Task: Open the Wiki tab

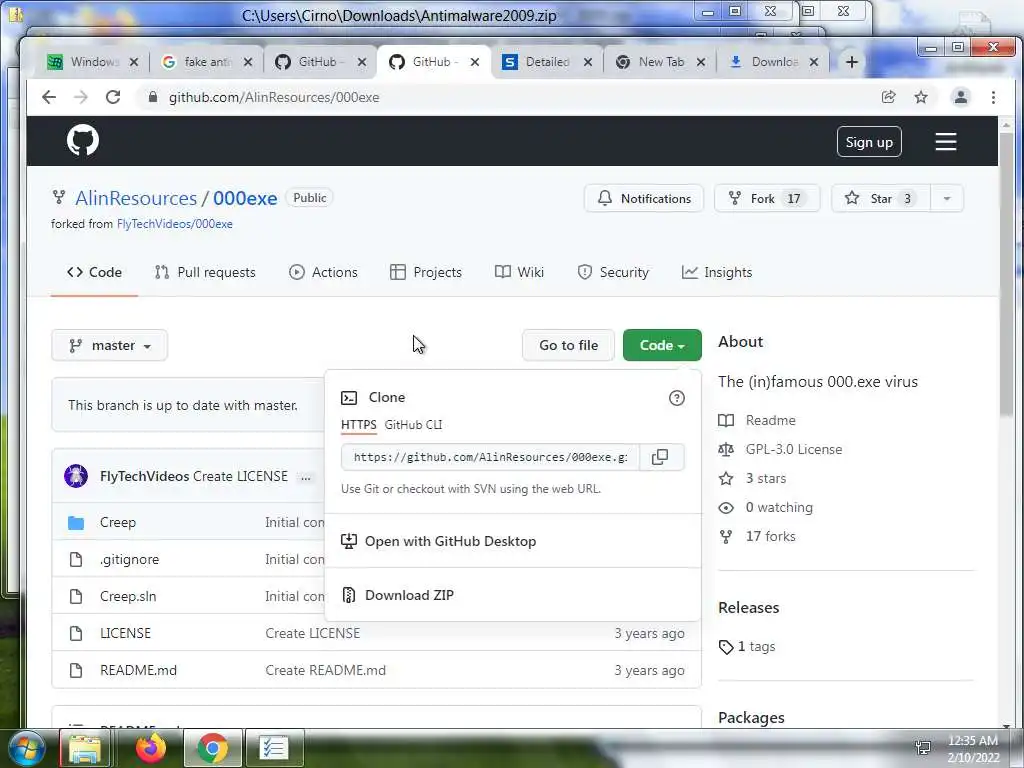Action: pyautogui.click(x=519, y=272)
